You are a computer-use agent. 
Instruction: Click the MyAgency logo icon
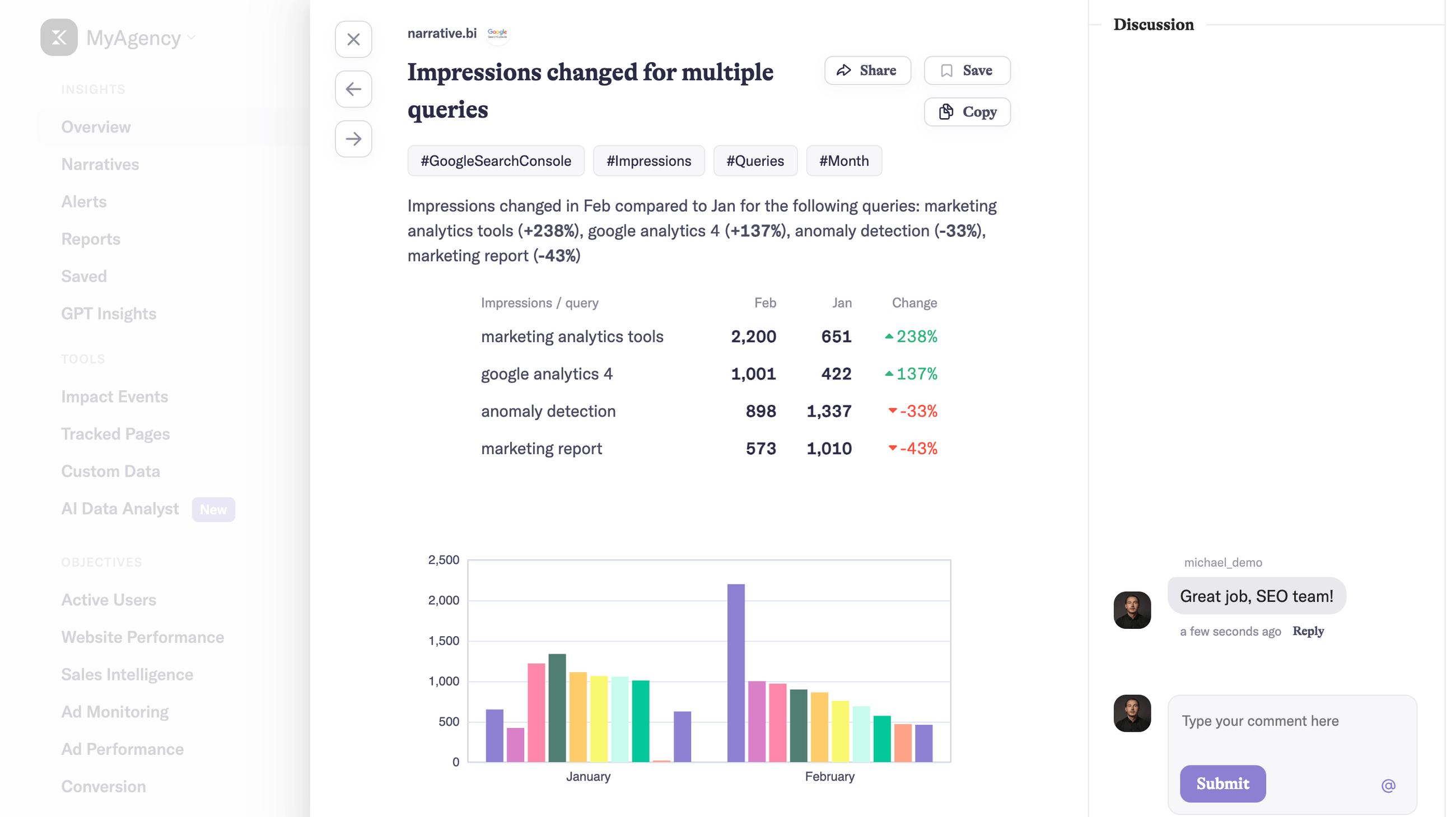click(59, 38)
